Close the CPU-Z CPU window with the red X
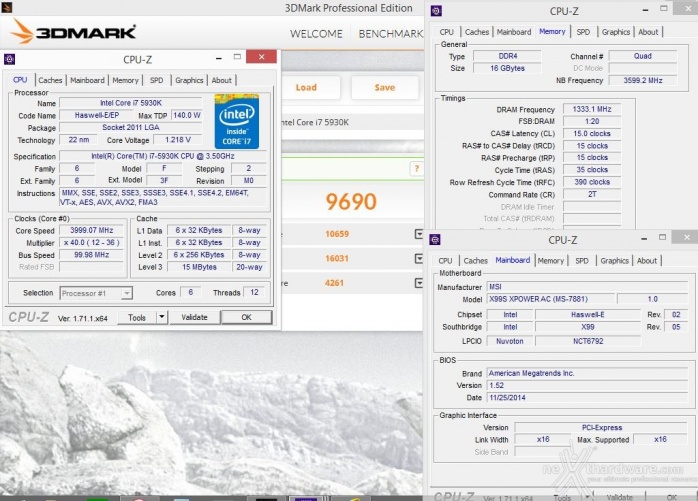698x501 pixels. [x=261, y=57]
